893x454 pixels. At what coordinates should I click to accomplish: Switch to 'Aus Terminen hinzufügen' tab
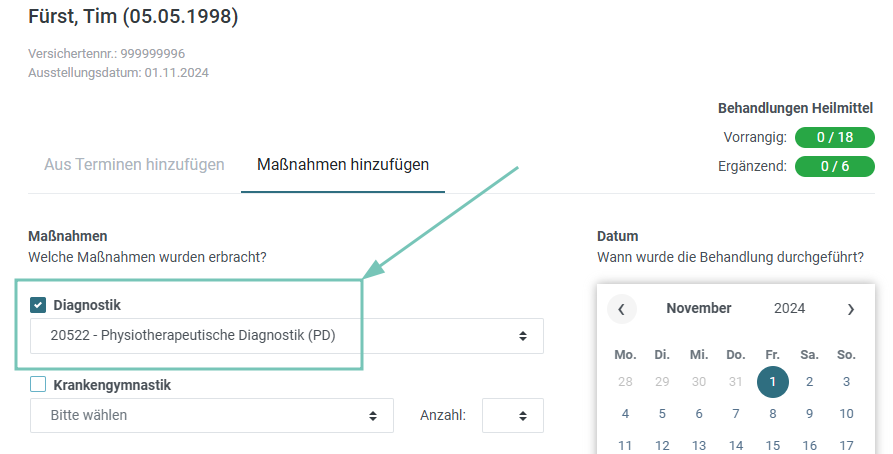coord(134,165)
